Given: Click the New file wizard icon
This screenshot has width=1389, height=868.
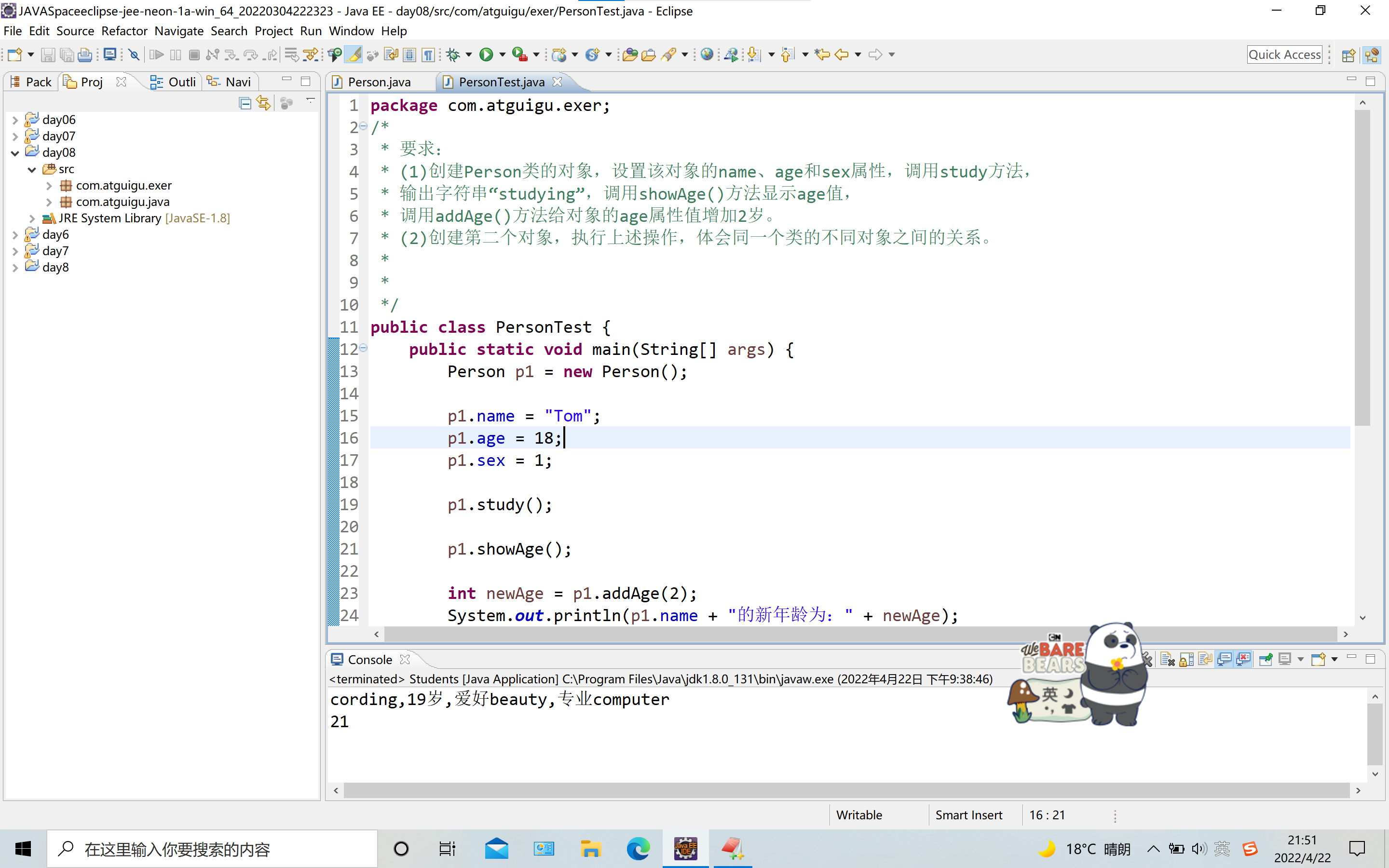Looking at the screenshot, I should click(x=14, y=54).
